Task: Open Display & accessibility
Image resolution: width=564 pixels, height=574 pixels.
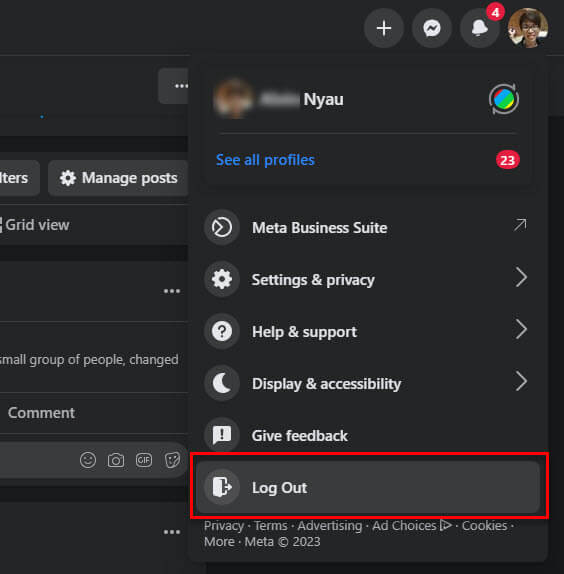Action: 368,383
